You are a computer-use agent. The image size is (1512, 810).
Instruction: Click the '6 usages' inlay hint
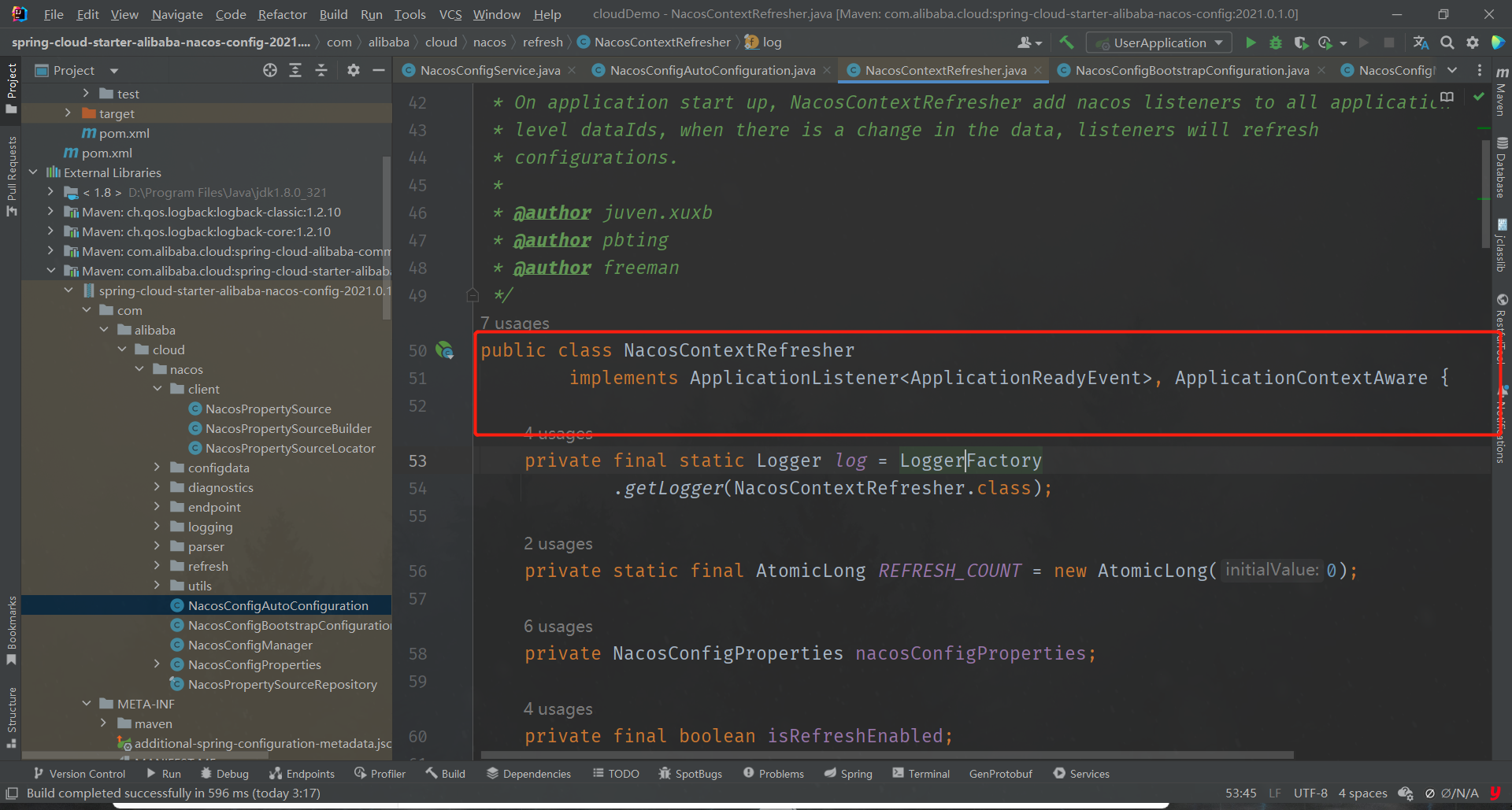(x=558, y=627)
